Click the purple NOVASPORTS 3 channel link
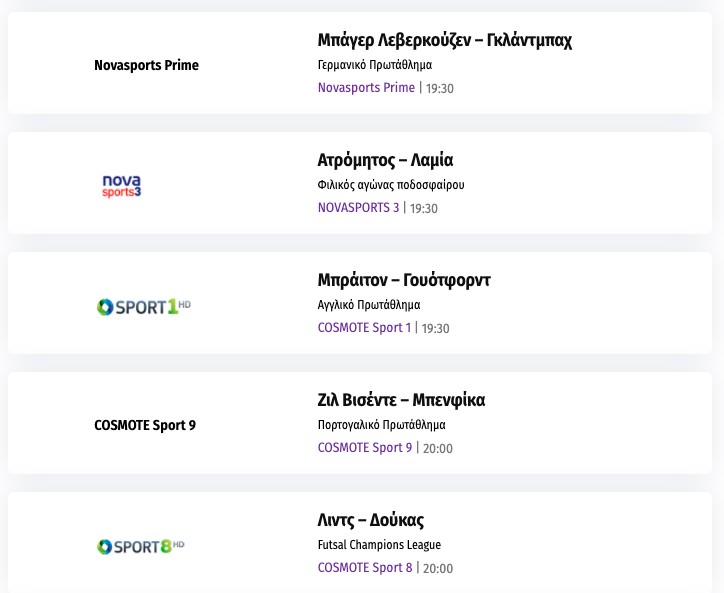The image size is (724, 593). tap(358, 208)
